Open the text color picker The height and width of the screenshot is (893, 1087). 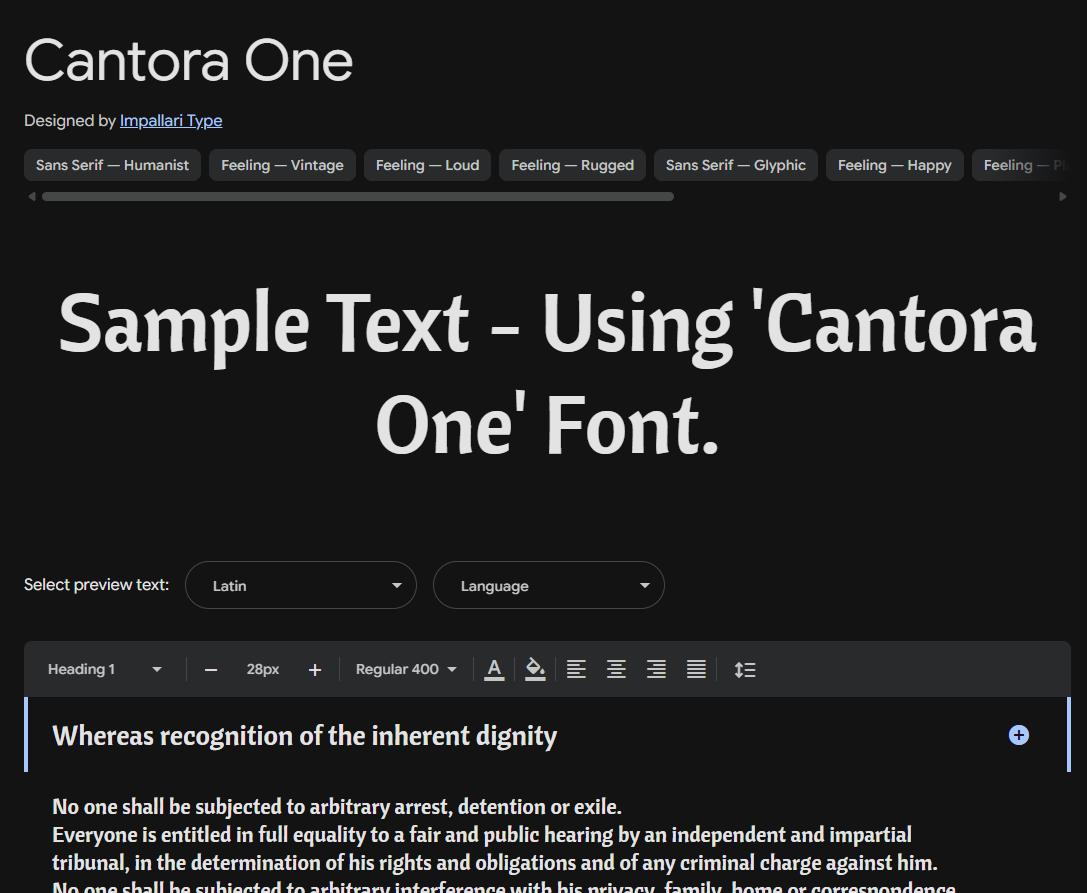tap(494, 669)
